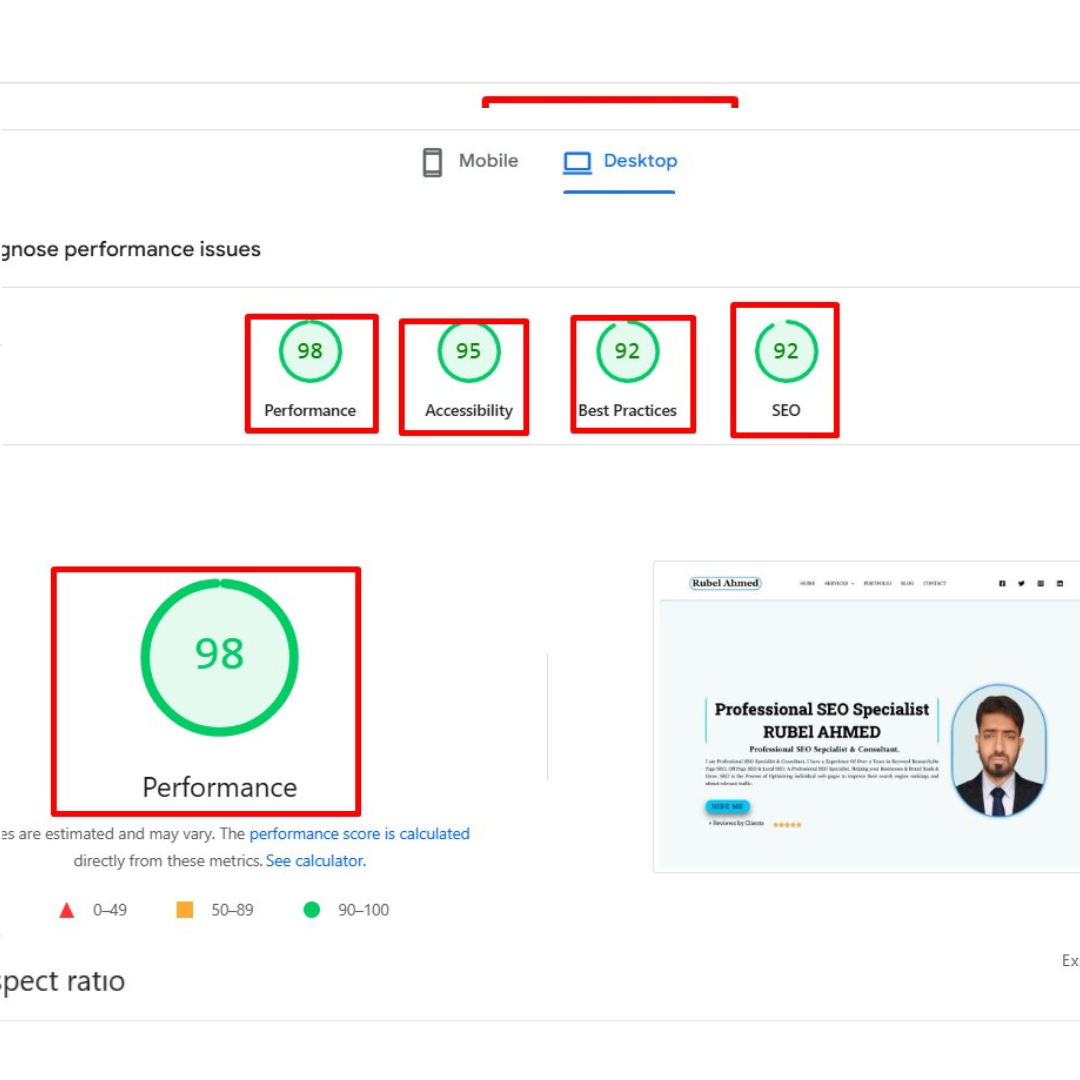
Task: Click the Twitter icon in the site preview
Action: [x=1021, y=583]
